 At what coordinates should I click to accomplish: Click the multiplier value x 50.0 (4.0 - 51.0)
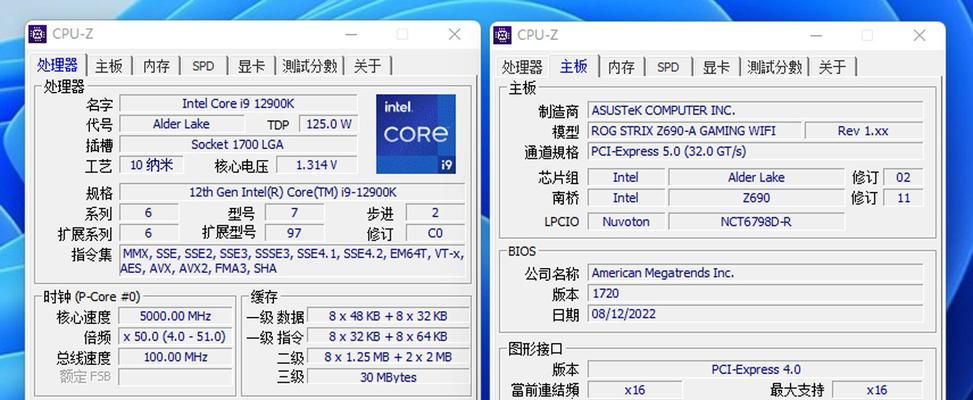pos(176,337)
